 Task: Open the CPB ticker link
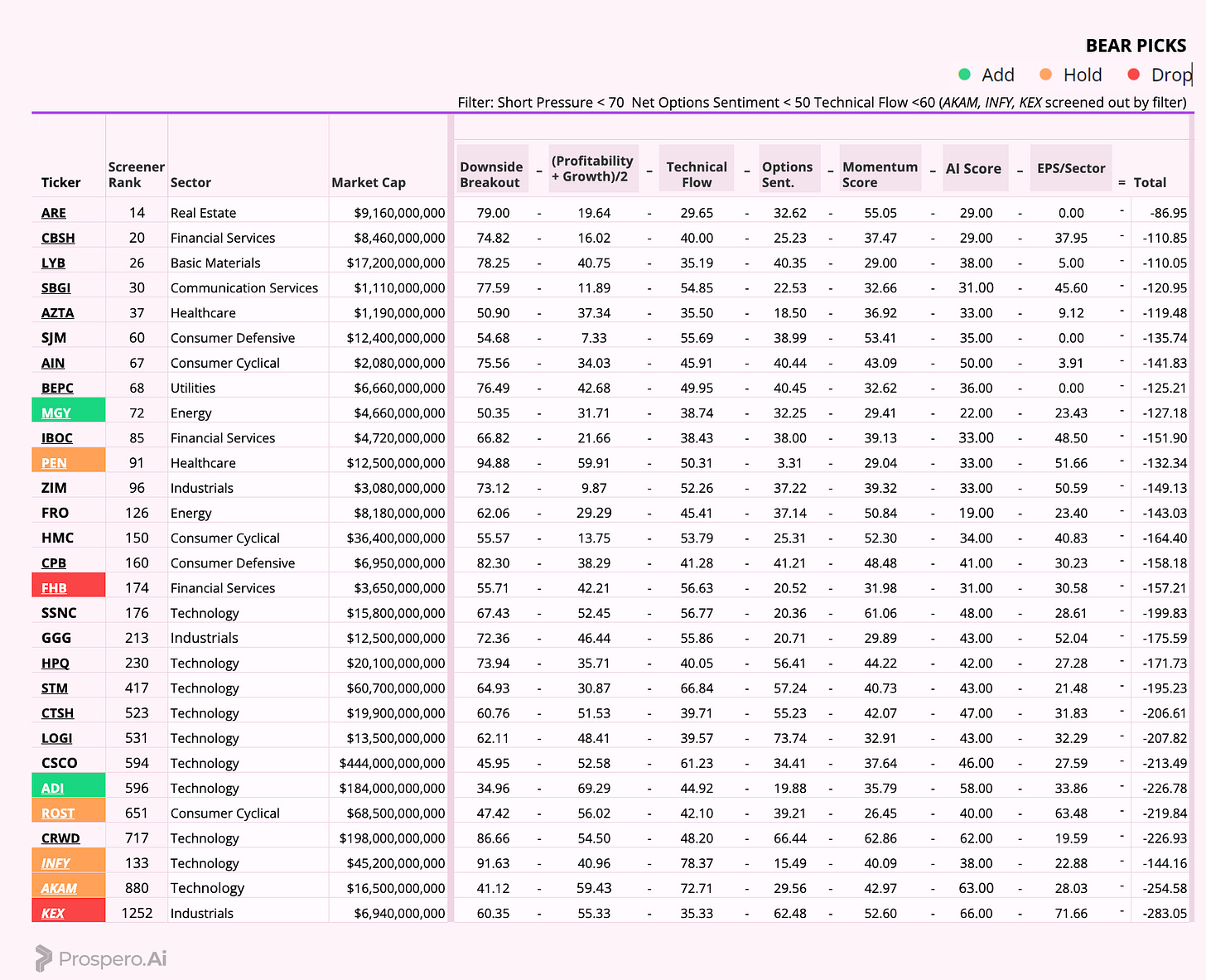pyautogui.click(x=54, y=562)
